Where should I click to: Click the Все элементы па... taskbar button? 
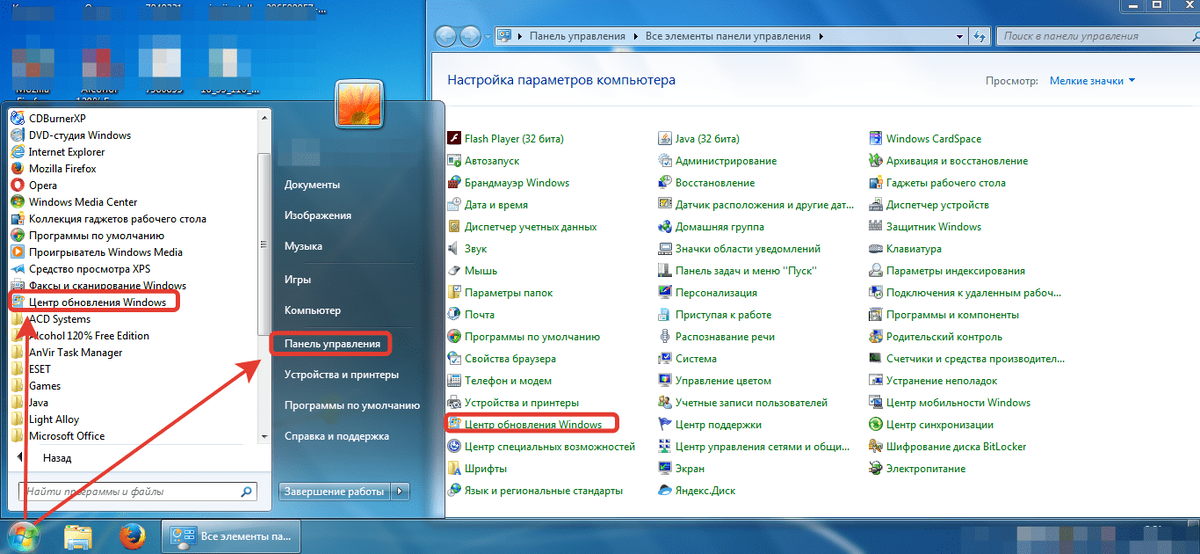point(231,536)
